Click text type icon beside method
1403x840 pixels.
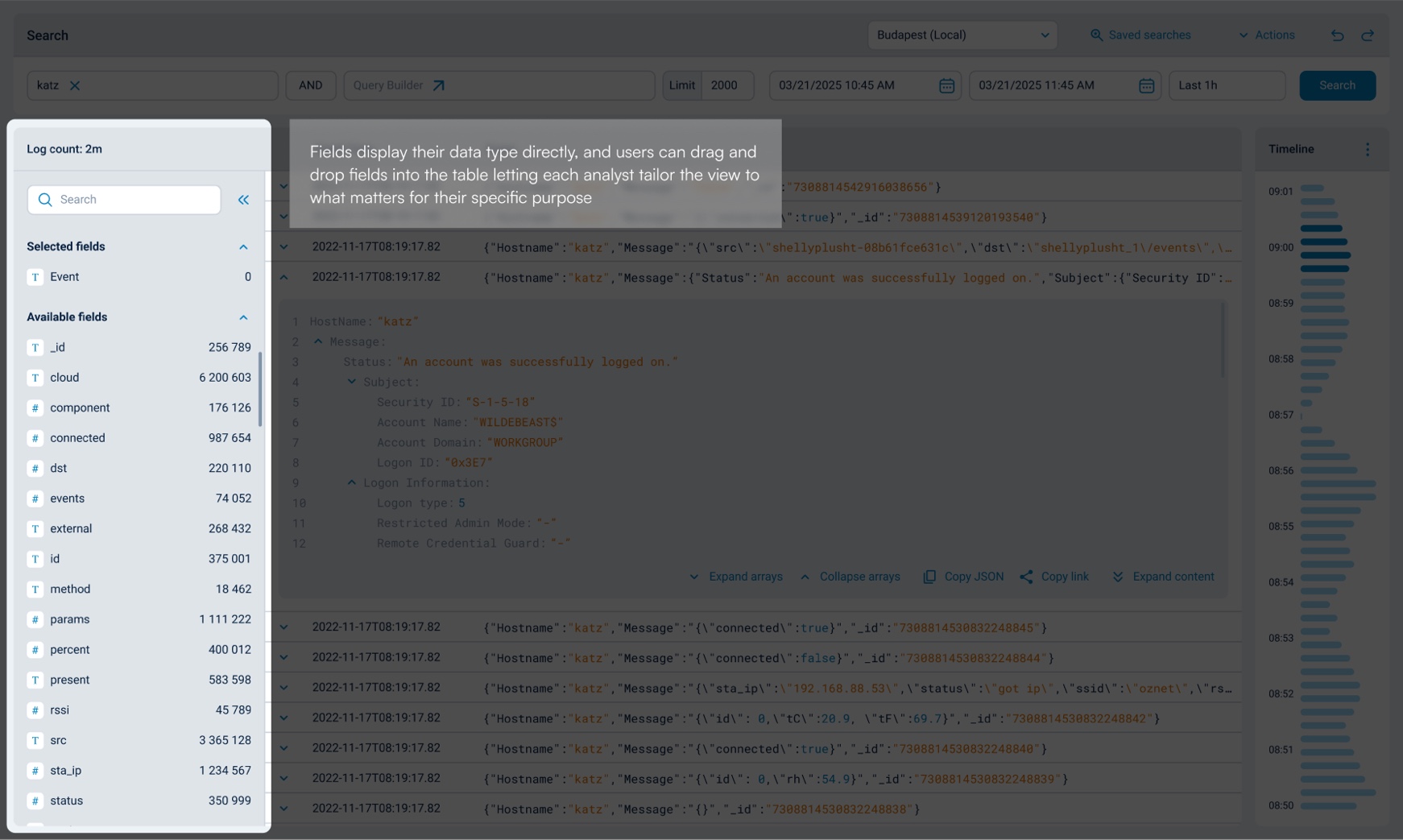[35, 590]
